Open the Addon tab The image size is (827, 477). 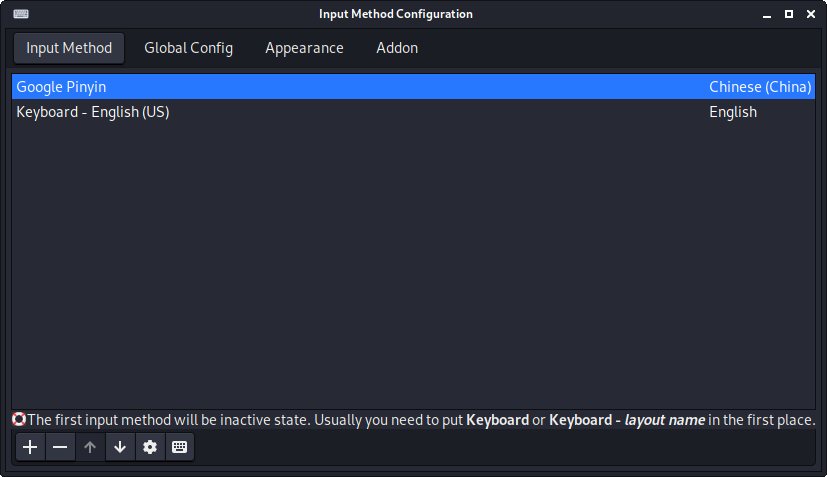(397, 48)
